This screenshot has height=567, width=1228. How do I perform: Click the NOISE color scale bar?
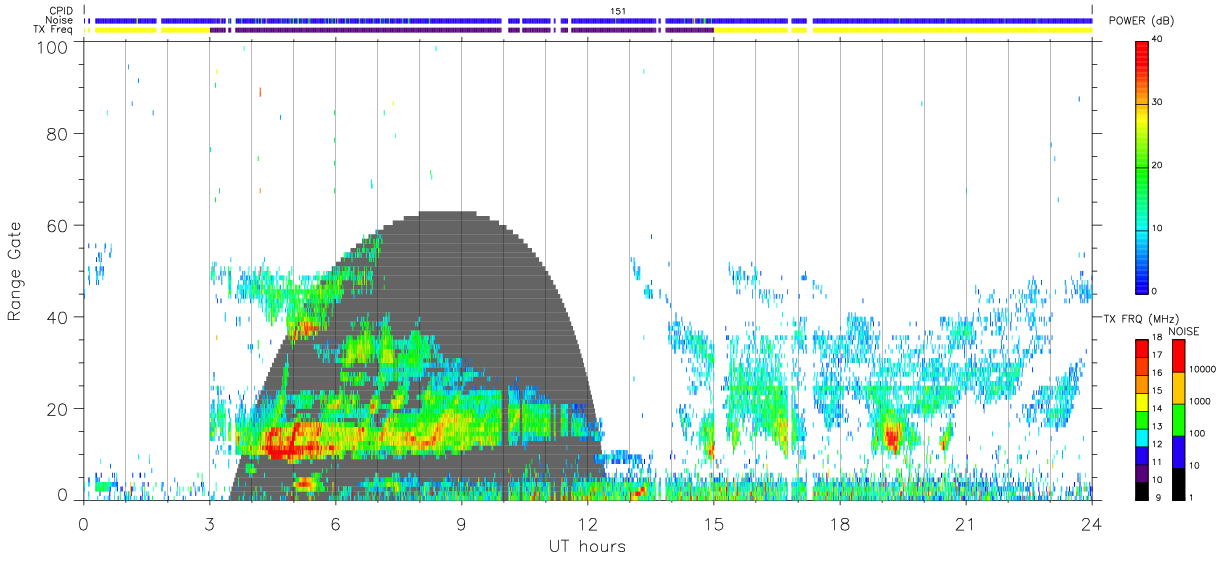point(1179,419)
